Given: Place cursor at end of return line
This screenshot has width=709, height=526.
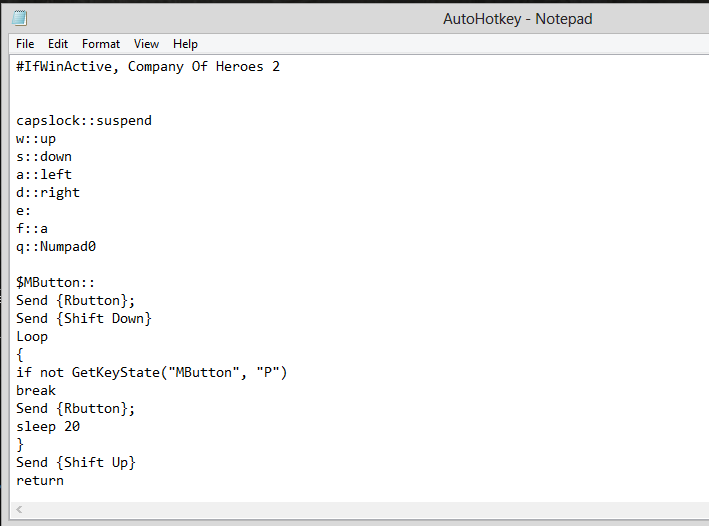Looking at the screenshot, I should tap(64, 481).
